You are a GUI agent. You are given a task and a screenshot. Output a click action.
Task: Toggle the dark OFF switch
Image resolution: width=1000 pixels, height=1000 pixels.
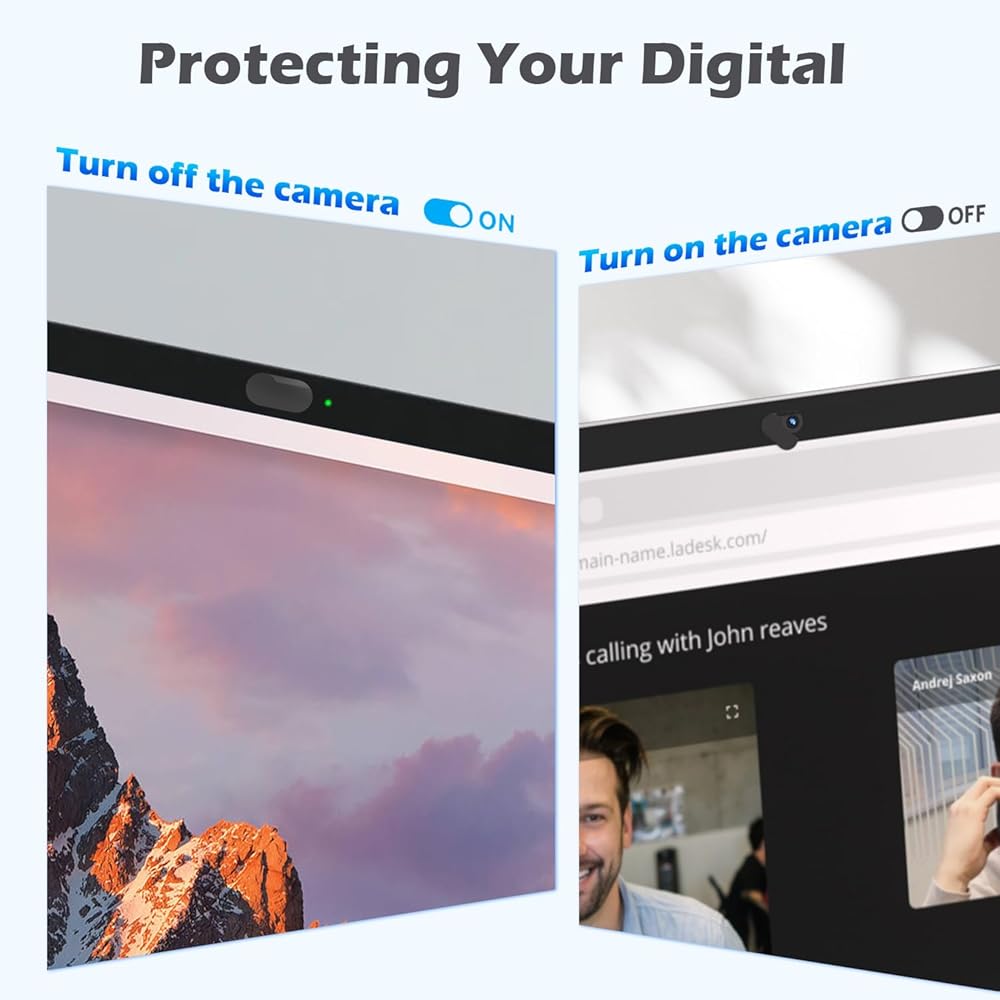(x=922, y=219)
